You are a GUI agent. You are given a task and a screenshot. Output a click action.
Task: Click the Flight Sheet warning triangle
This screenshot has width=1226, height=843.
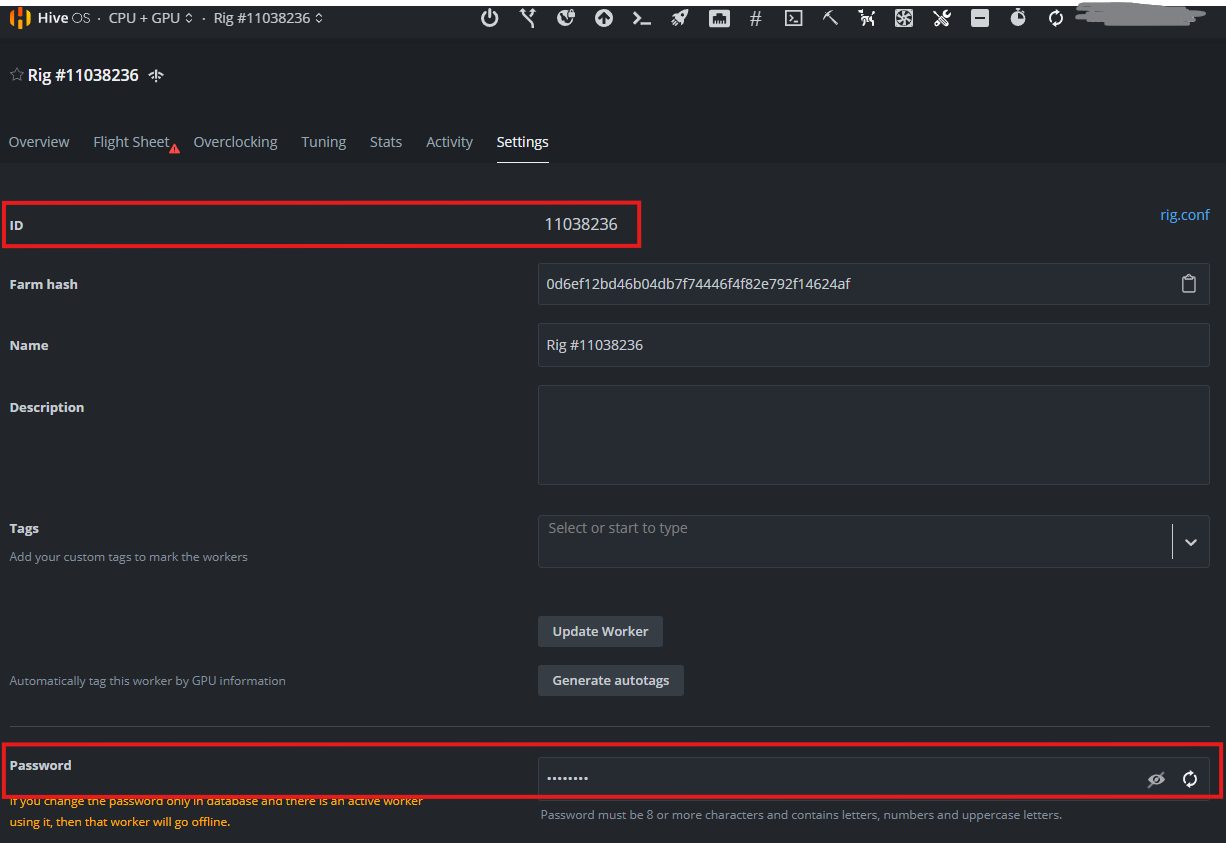[x=175, y=149]
